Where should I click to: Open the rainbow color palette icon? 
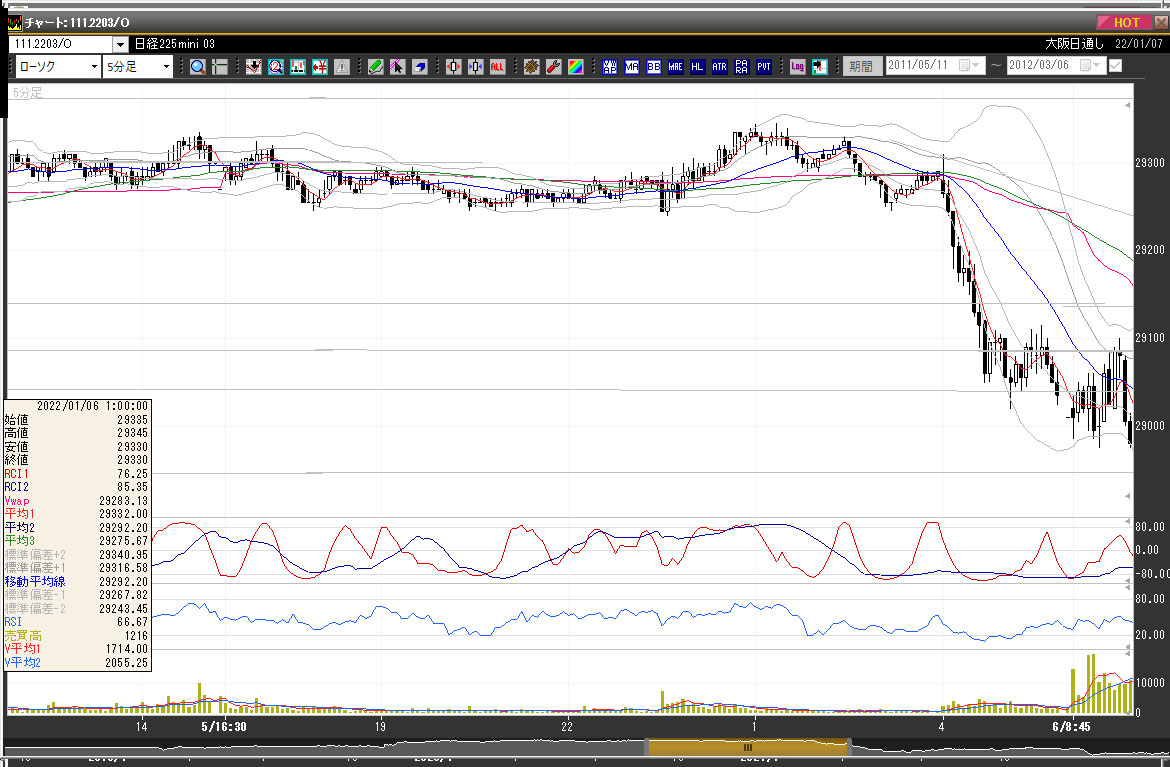576,67
